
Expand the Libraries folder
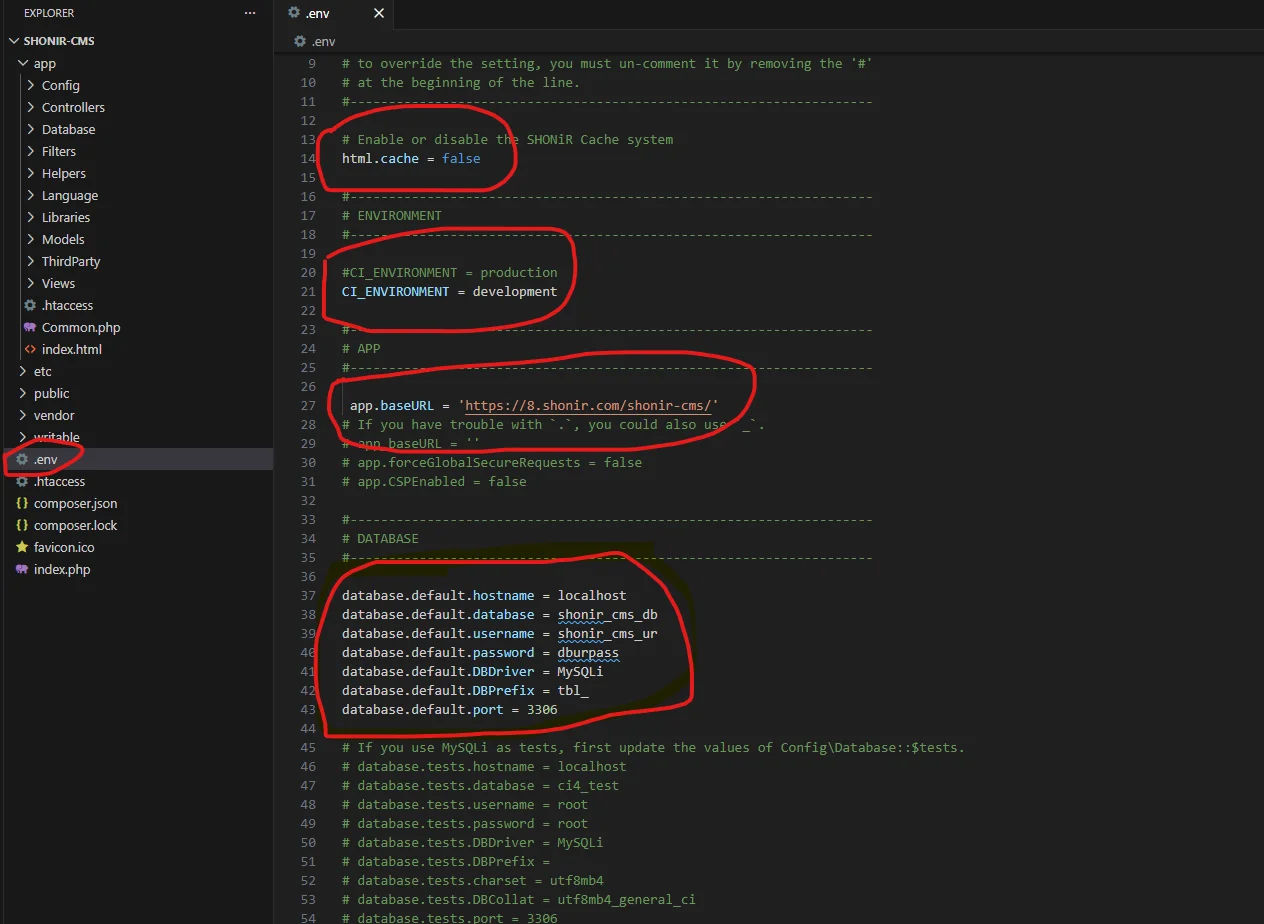[31, 217]
